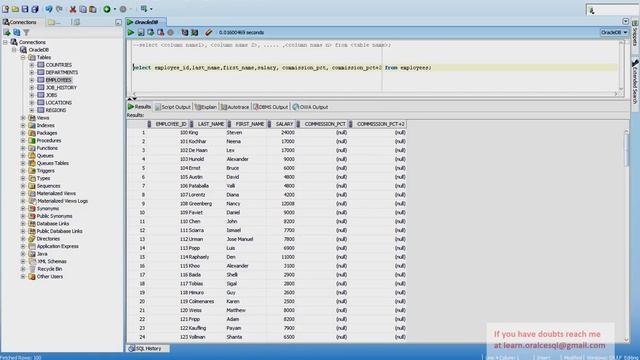The height and width of the screenshot is (360, 640).
Task: Switch to the OWA Output tab
Action: pos(310,107)
